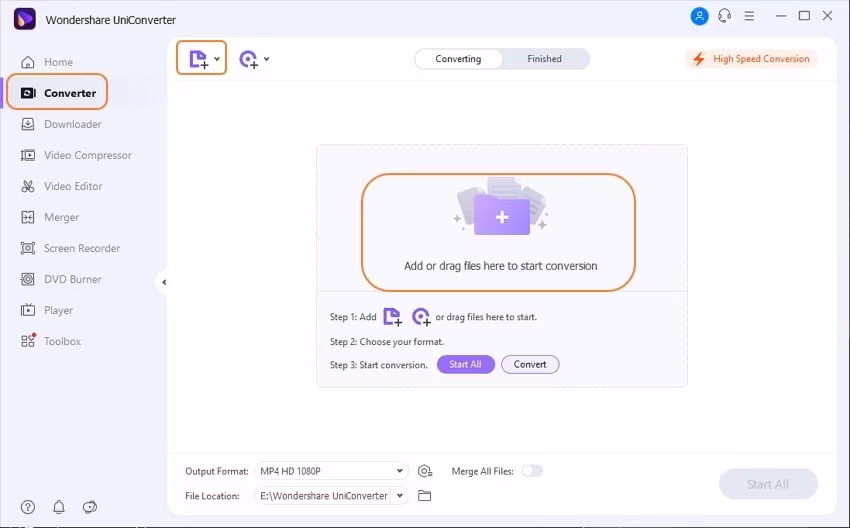Switch to the Finished tab
The width and height of the screenshot is (850, 528).
pos(544,59)
